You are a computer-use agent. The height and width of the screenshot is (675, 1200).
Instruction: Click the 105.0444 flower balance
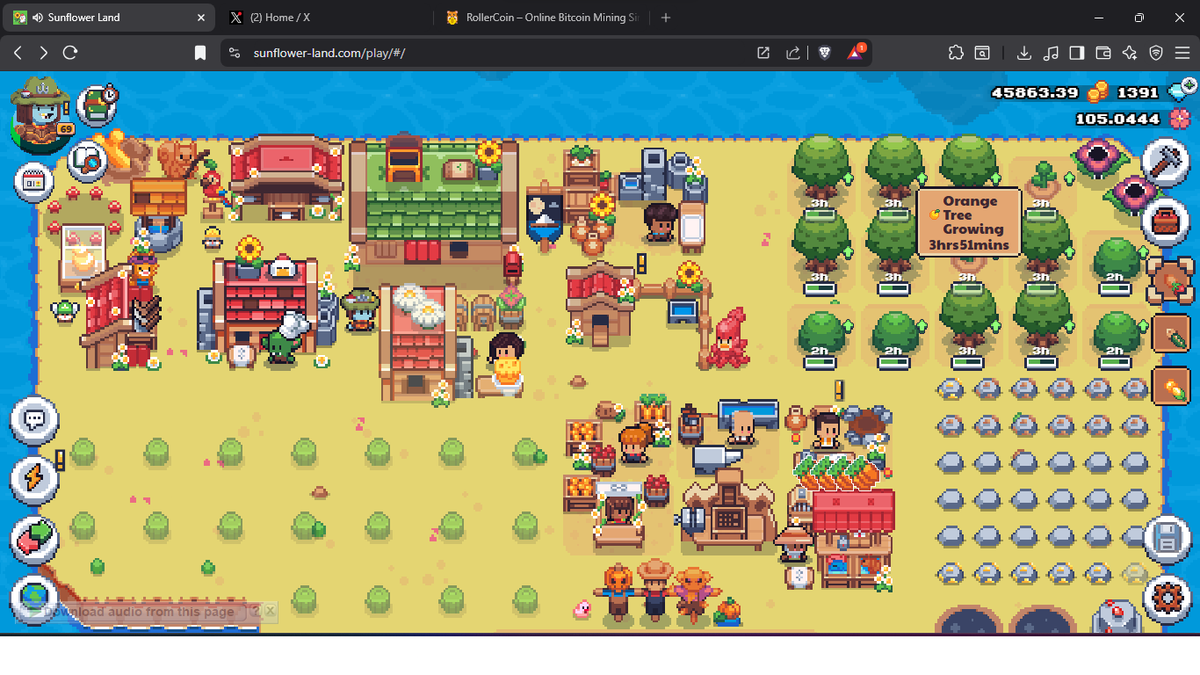[x=1118, y=119]
